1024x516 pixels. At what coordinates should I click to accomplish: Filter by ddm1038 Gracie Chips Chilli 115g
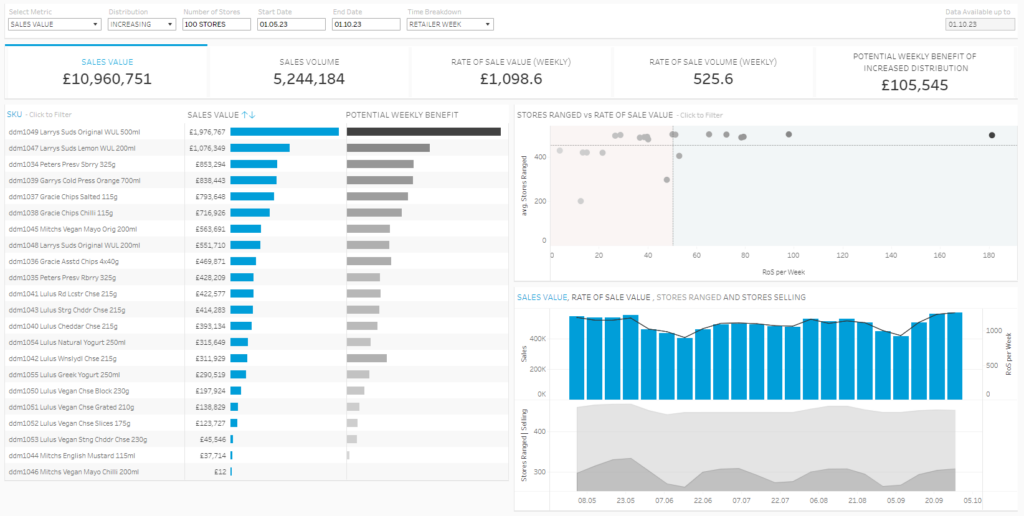pyautogui.click(x=61, y=213)
